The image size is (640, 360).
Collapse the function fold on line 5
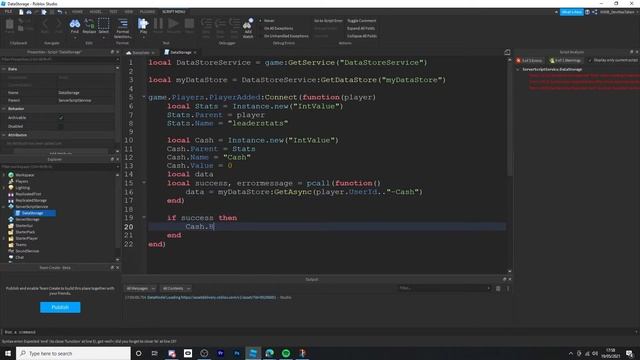tap(144, 97)
